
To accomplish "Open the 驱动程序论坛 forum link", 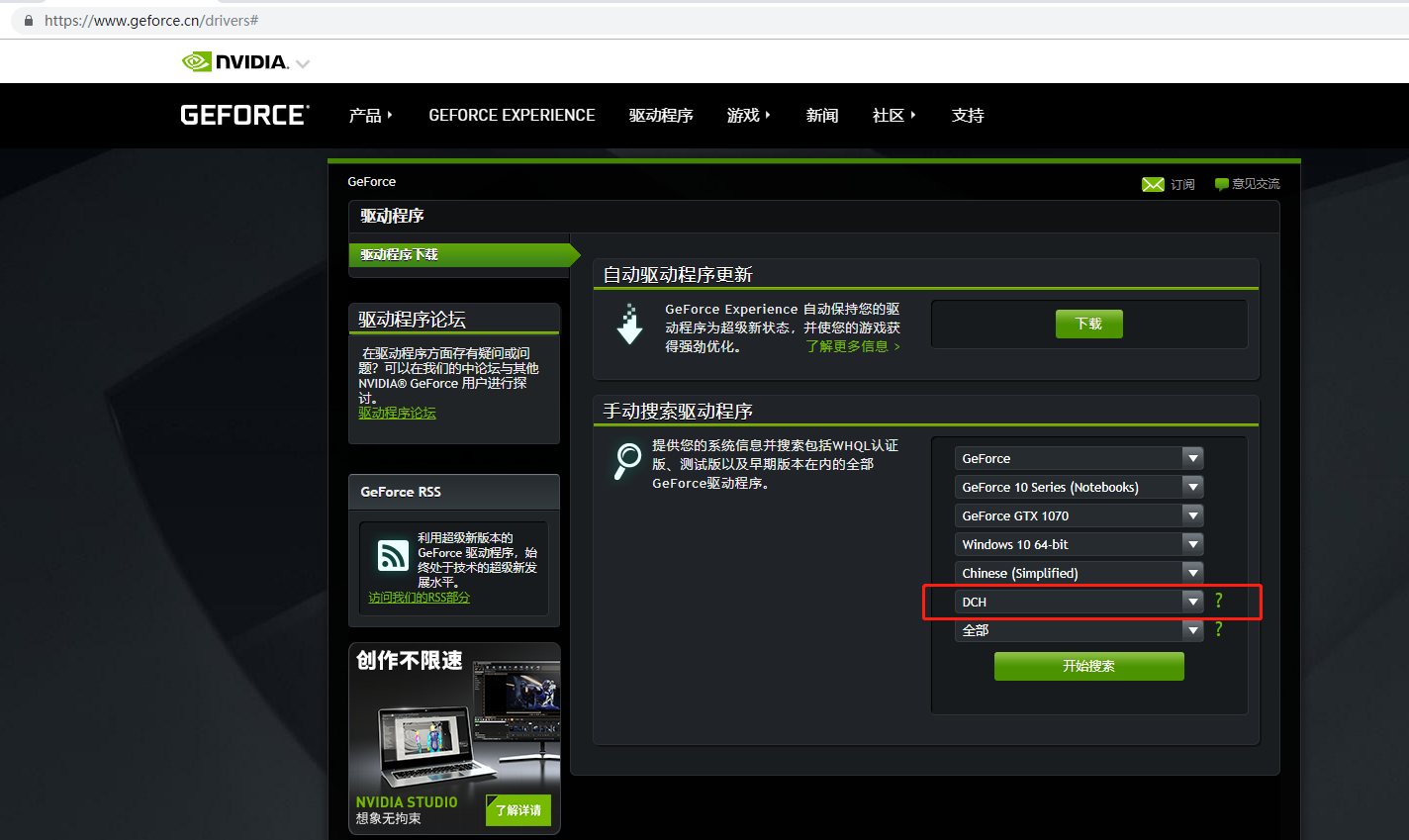I will point(397,412).
